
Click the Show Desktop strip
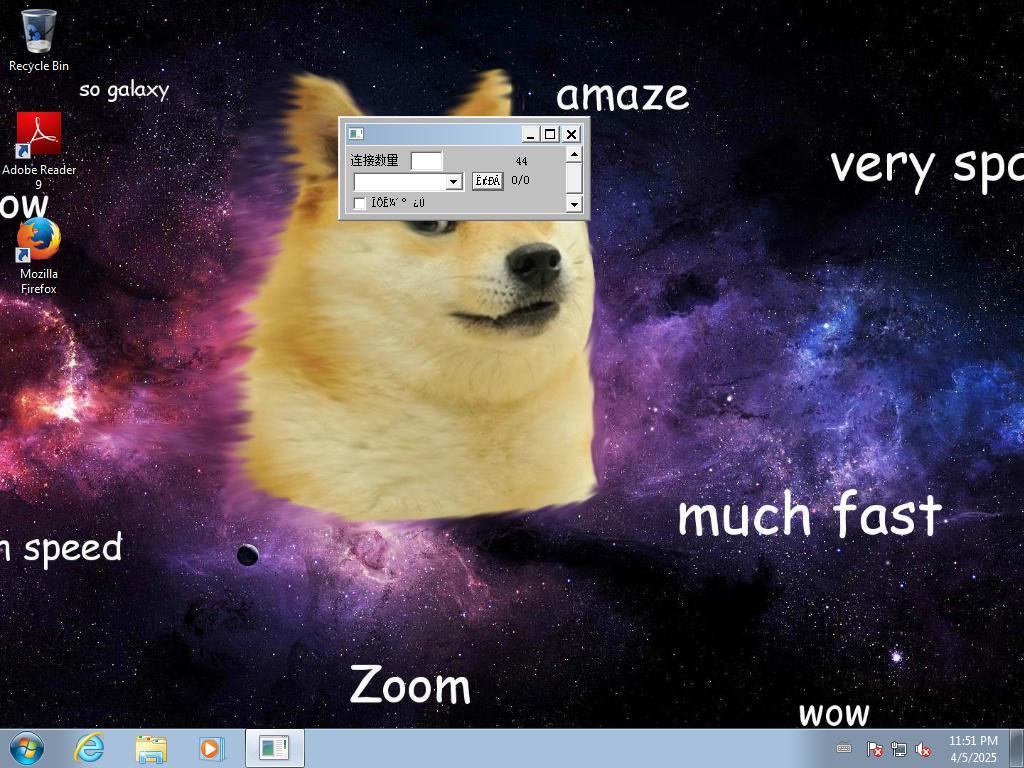1017,748
